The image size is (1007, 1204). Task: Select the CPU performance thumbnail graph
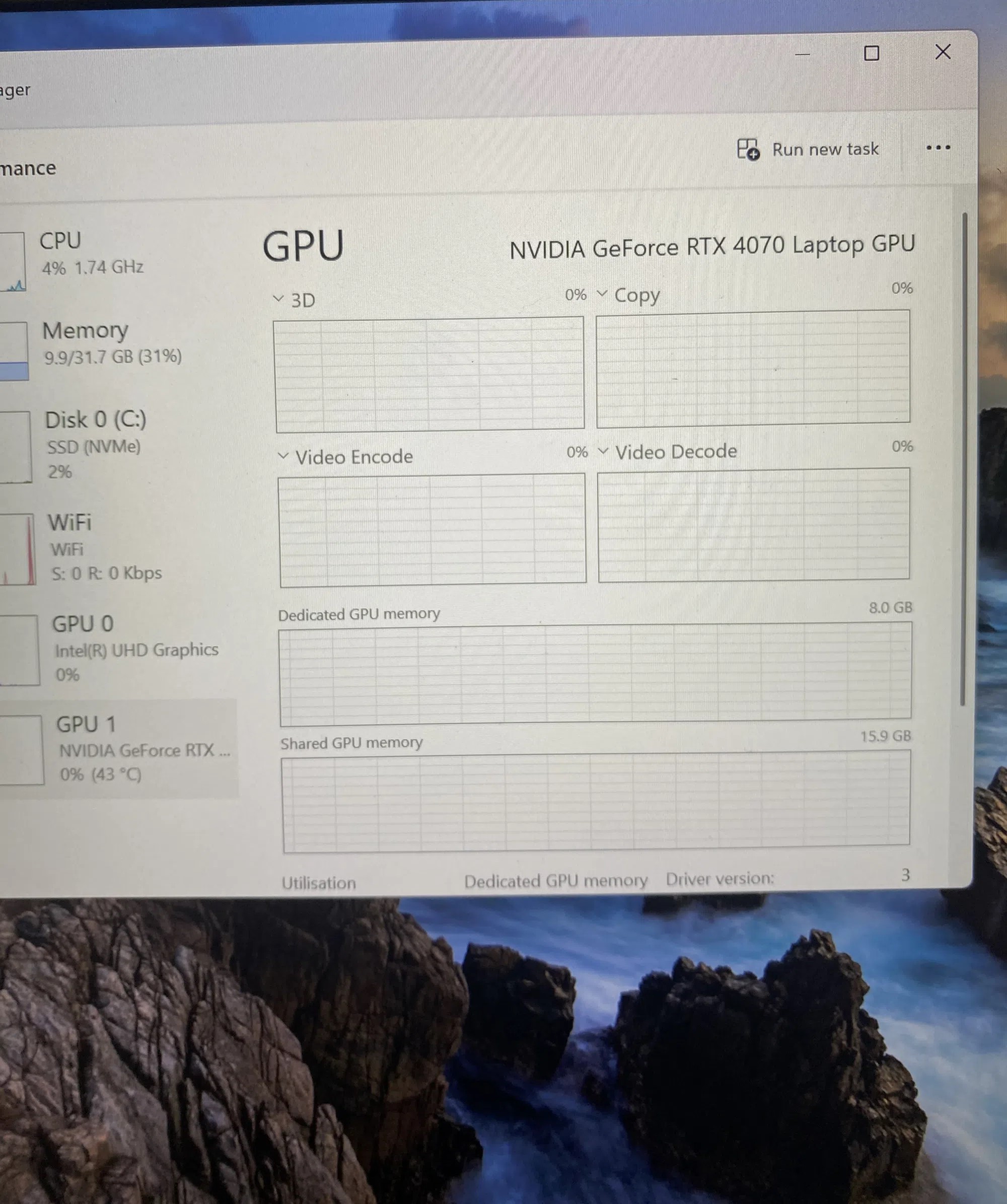13,261
